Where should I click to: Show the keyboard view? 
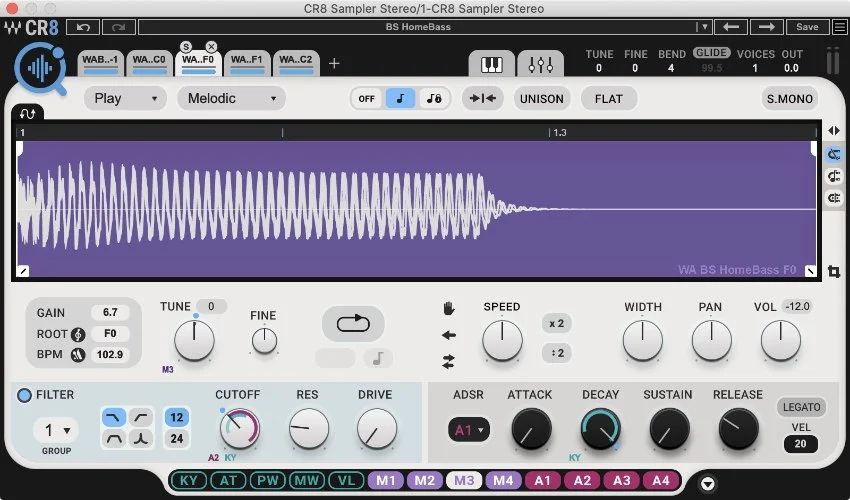click(492, 65)
